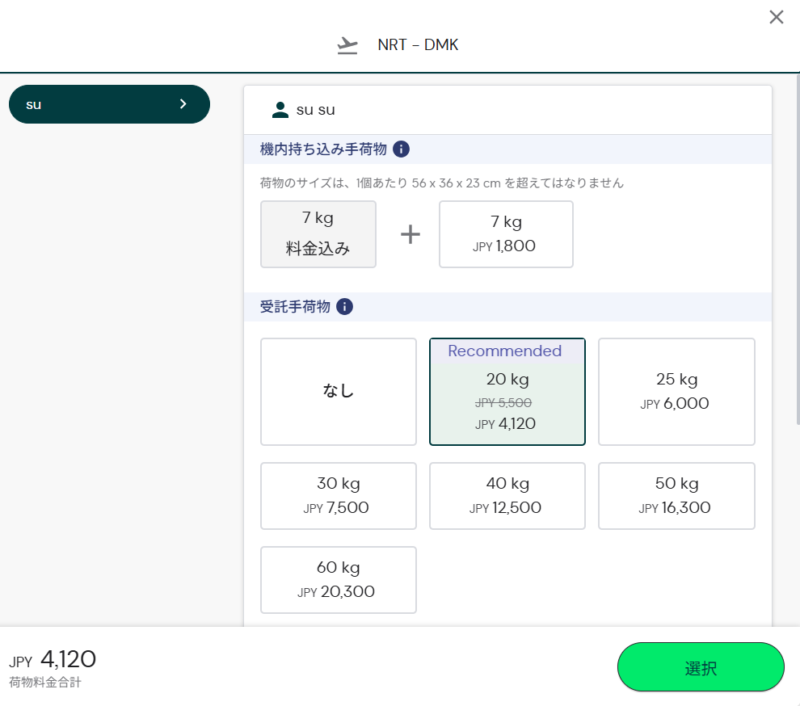Close the baggage selection dialog
Image resolution: width=800 pixels, height=706 pixels.
[x=776, y=17]
